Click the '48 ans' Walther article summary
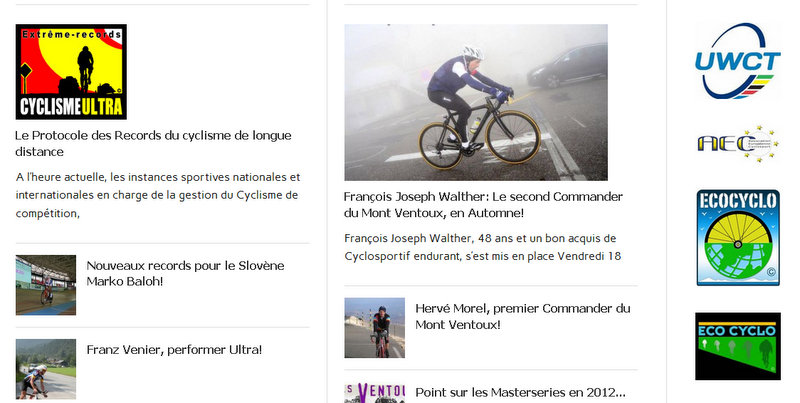Image resolution: width=800 pixels, height=403 pixels. point(483,247)
